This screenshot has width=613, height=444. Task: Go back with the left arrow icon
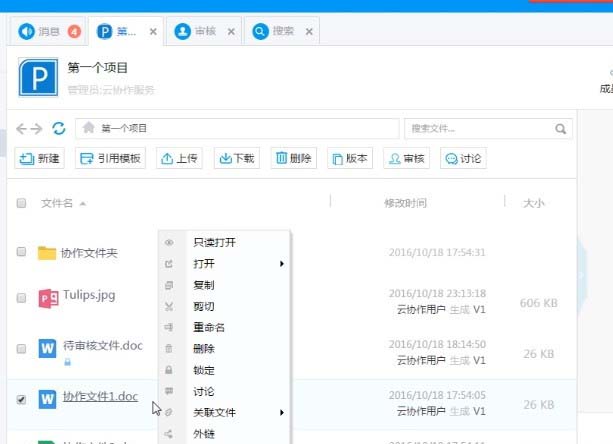(22, 128)
